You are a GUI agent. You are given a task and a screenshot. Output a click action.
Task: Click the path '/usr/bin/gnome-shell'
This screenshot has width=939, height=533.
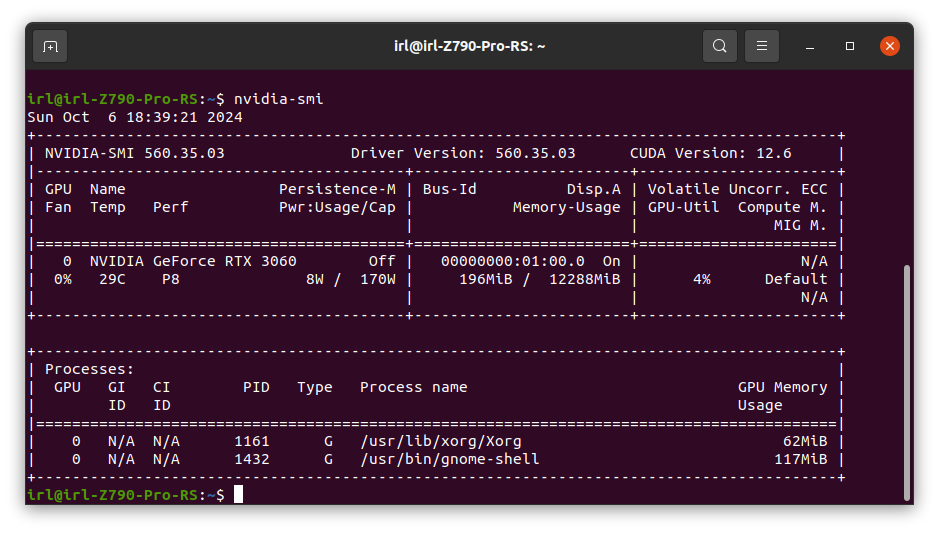click(450, 459)
